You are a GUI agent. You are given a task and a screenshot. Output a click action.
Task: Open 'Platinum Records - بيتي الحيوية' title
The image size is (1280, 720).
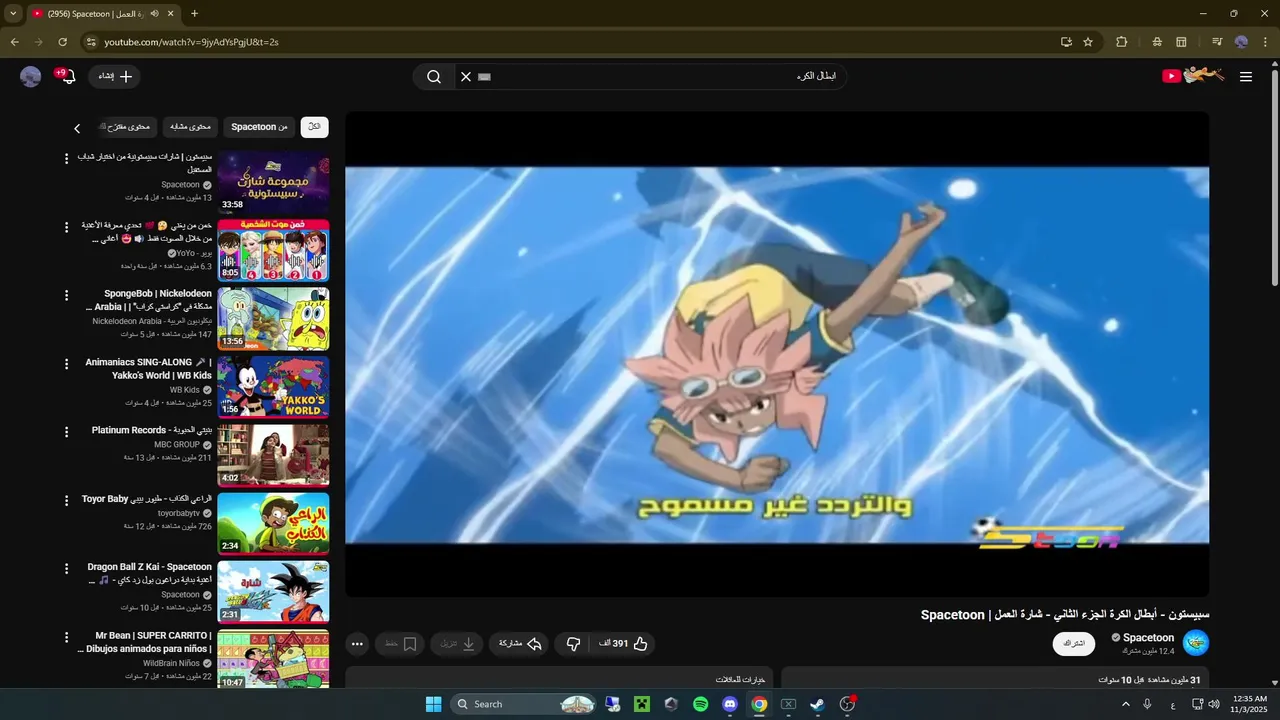coord(152,430)
